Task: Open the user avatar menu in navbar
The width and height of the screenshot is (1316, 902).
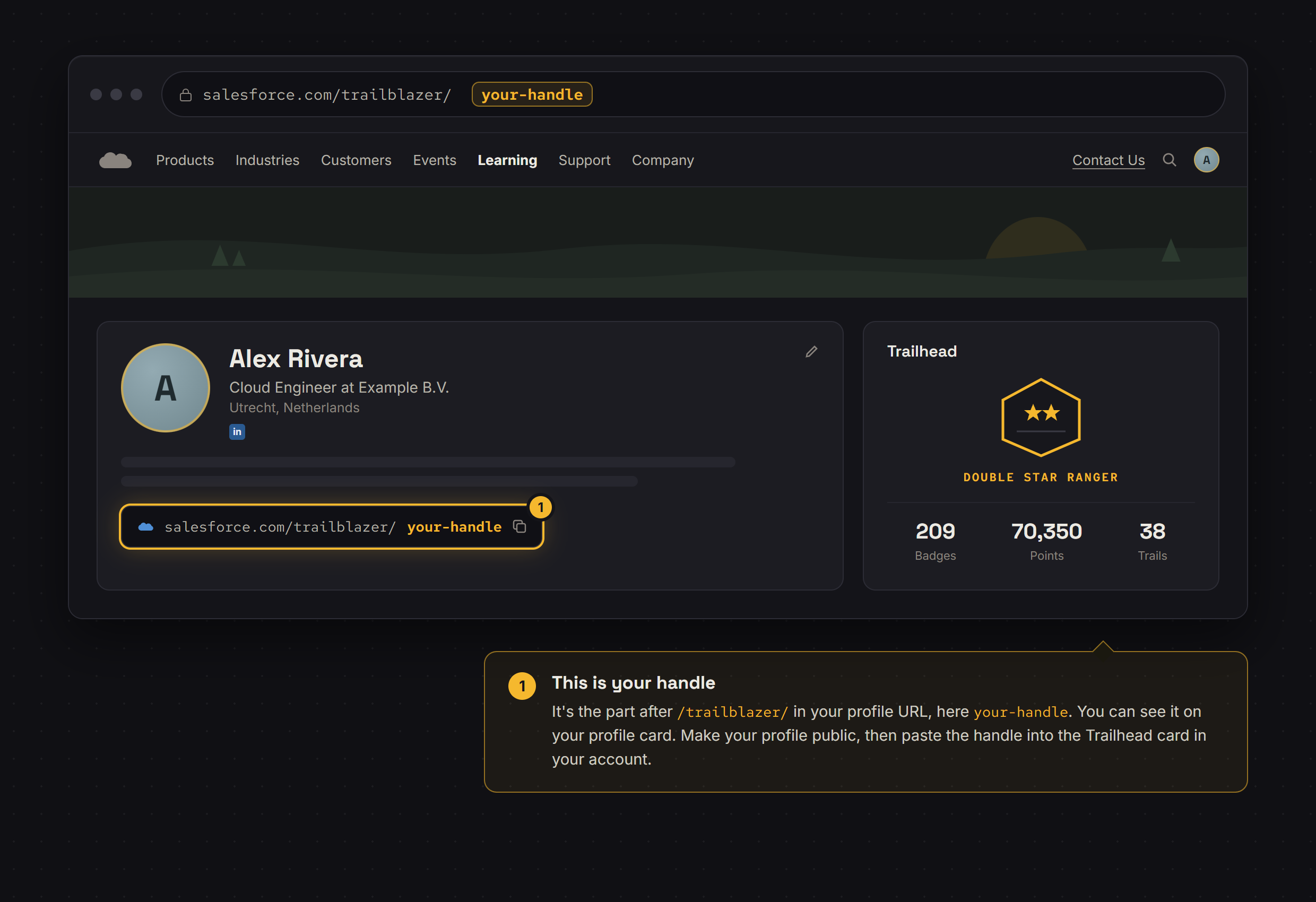Action: [1206, 160]
